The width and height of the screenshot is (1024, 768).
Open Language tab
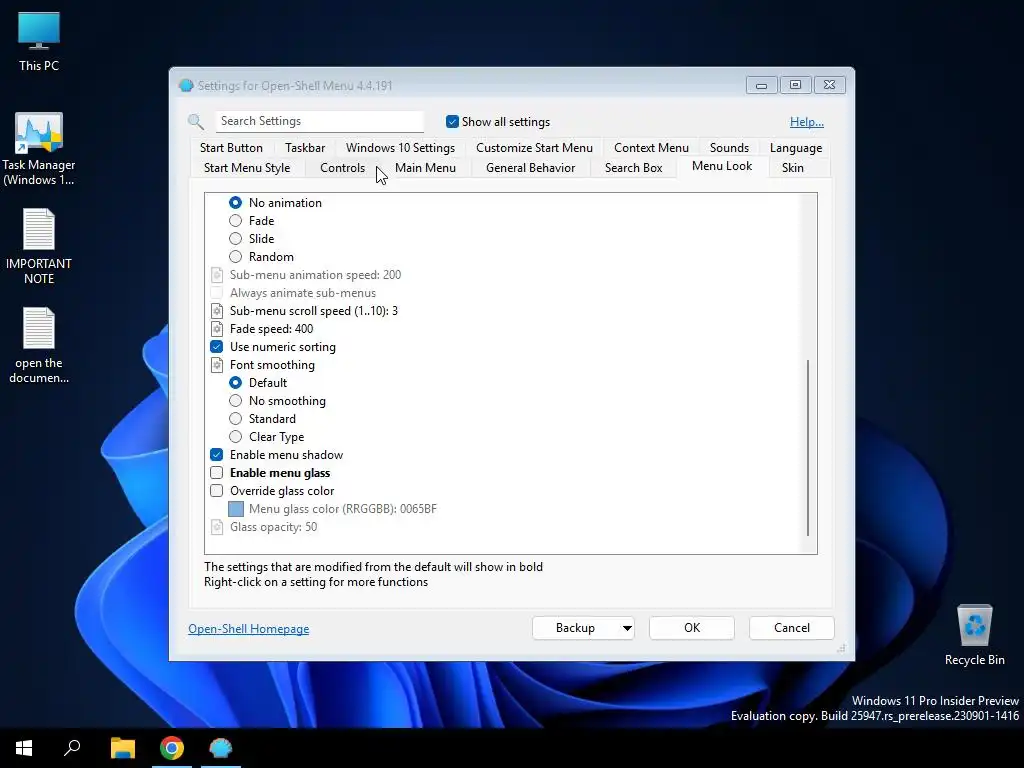pyautogui.click(x=795, y=148)
